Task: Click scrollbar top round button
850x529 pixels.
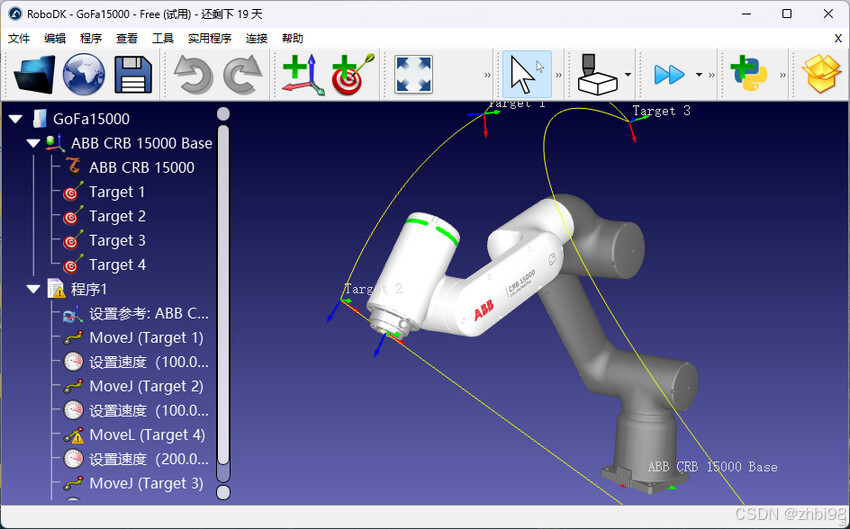Action: coord(223,114)
